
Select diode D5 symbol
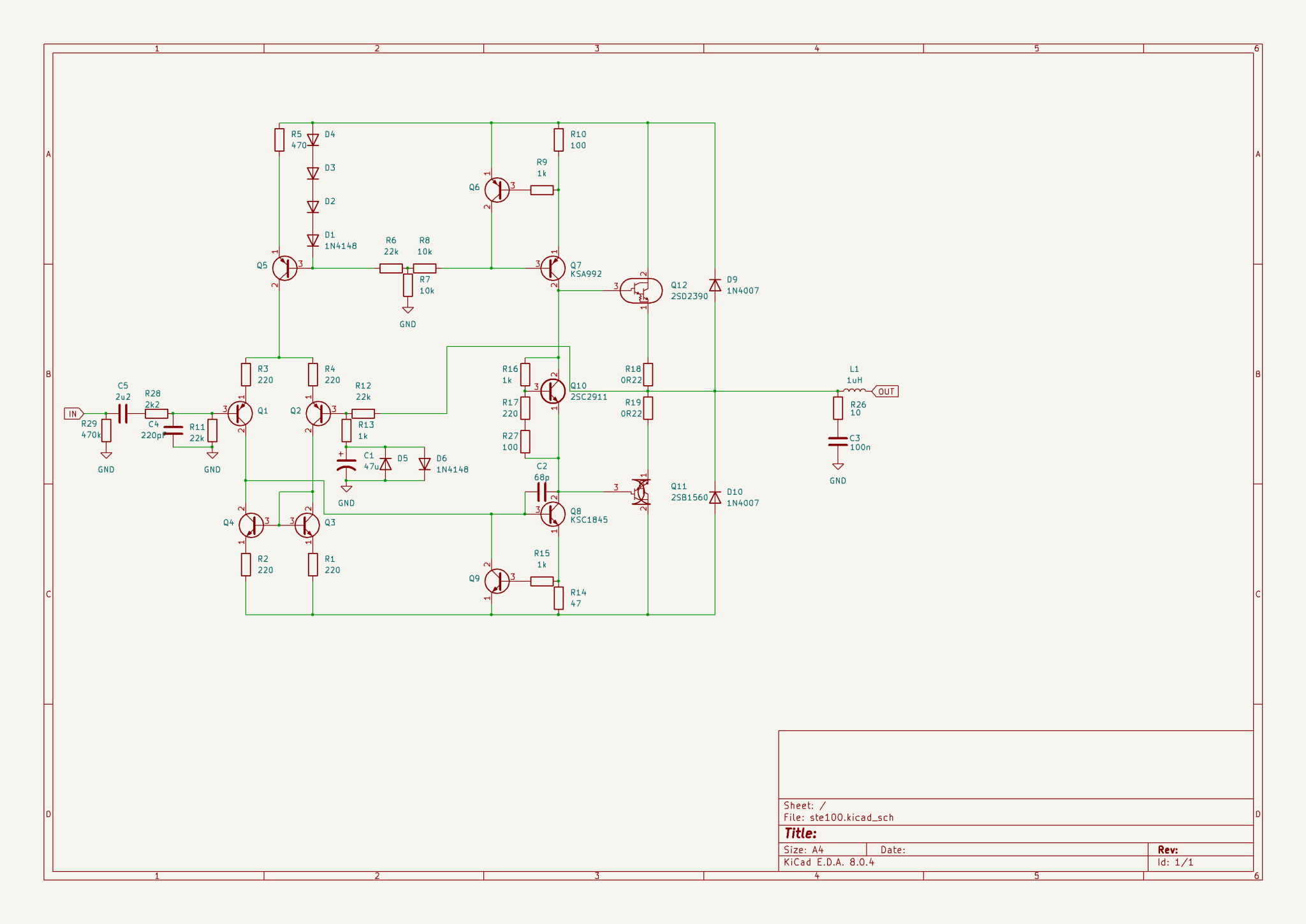(385, 464)
